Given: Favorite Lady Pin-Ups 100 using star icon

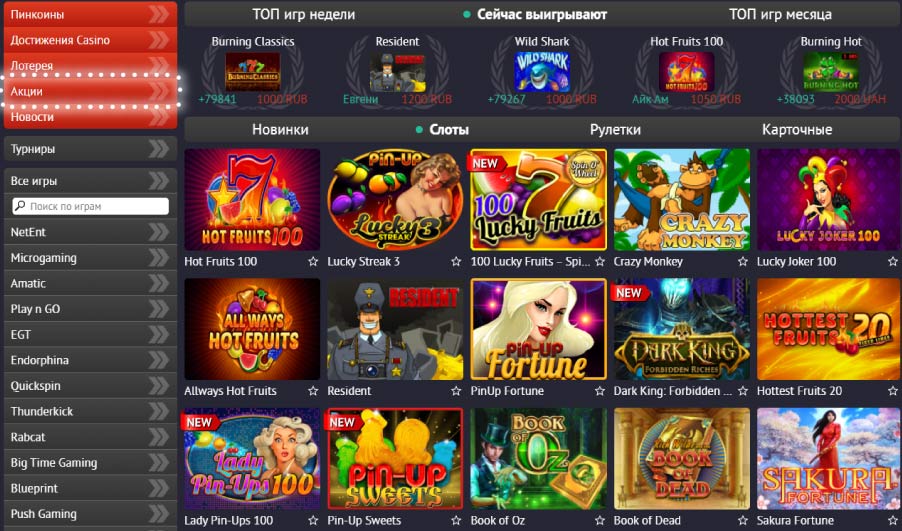Looking at the screenshot, I should click(x=313, y=520).
